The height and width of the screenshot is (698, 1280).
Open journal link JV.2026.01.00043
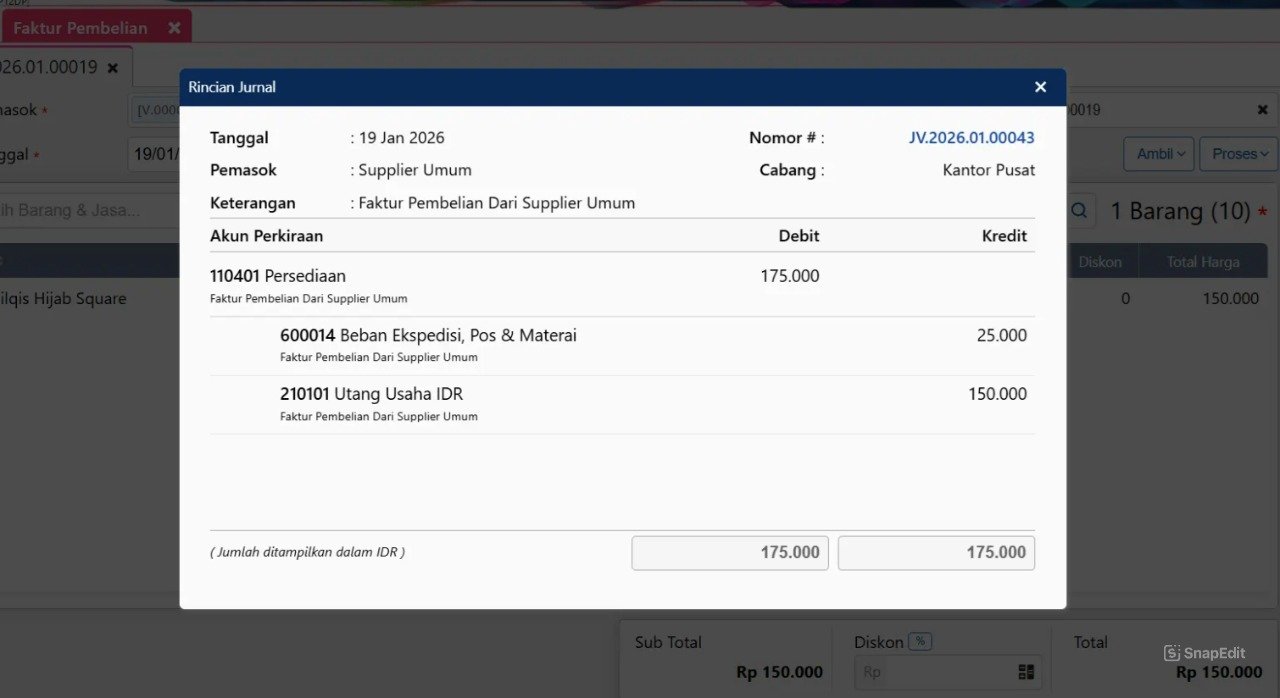[971, 138]
